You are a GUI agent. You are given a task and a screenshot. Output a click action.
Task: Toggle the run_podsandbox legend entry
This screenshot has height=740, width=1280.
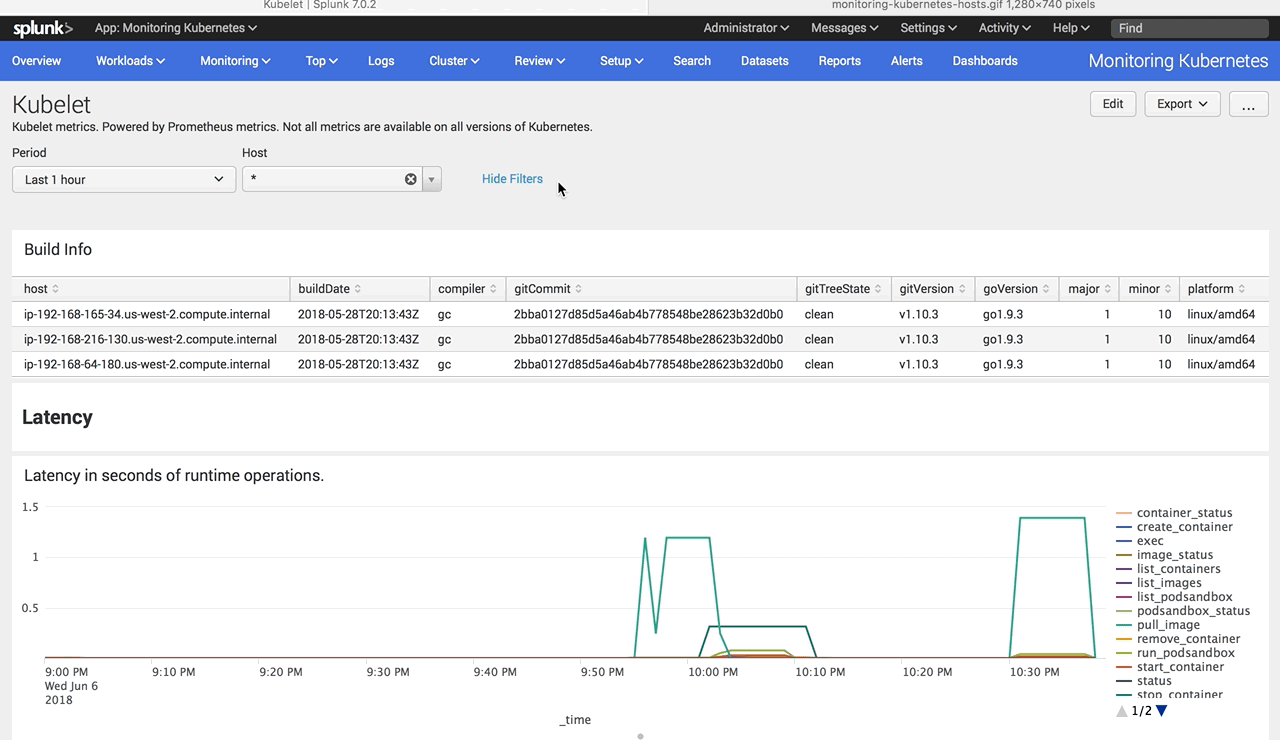[x=1176, y=653]
